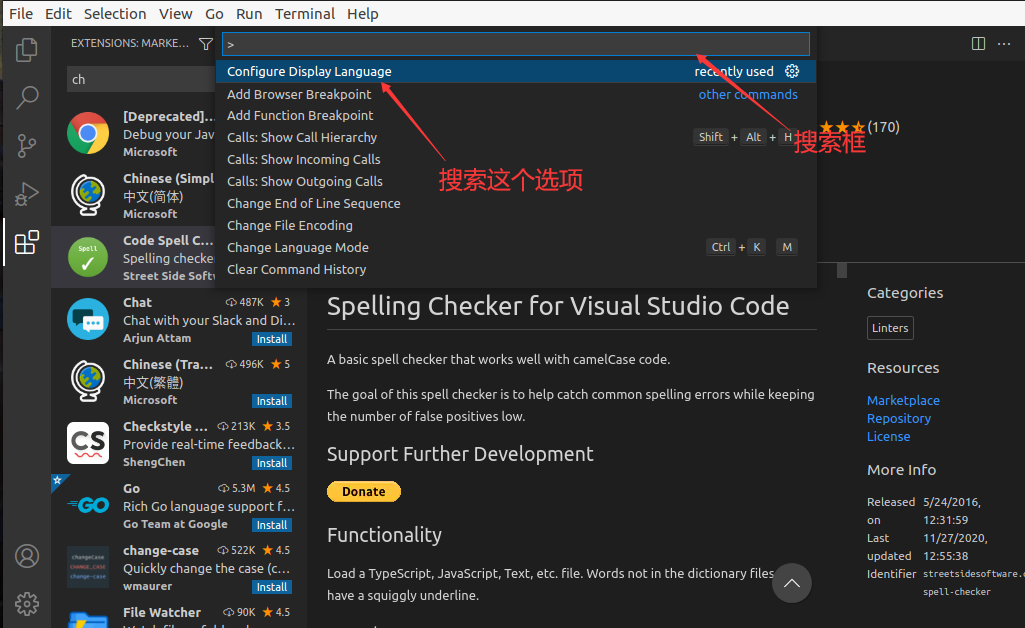
Task: Select the Chat extension icon
Action: click(x=88, y=319)
